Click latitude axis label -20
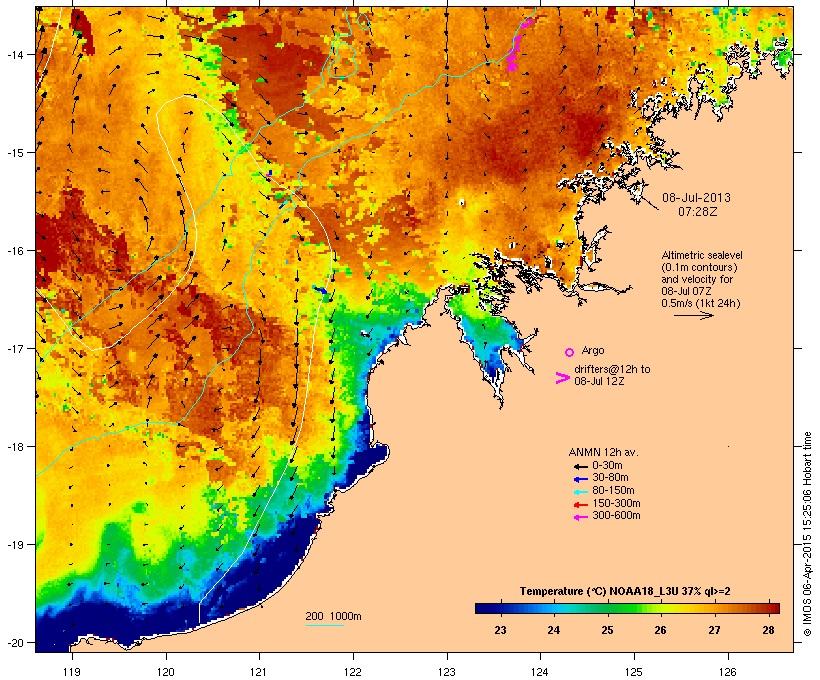820x680 pixels. (15, 643)
